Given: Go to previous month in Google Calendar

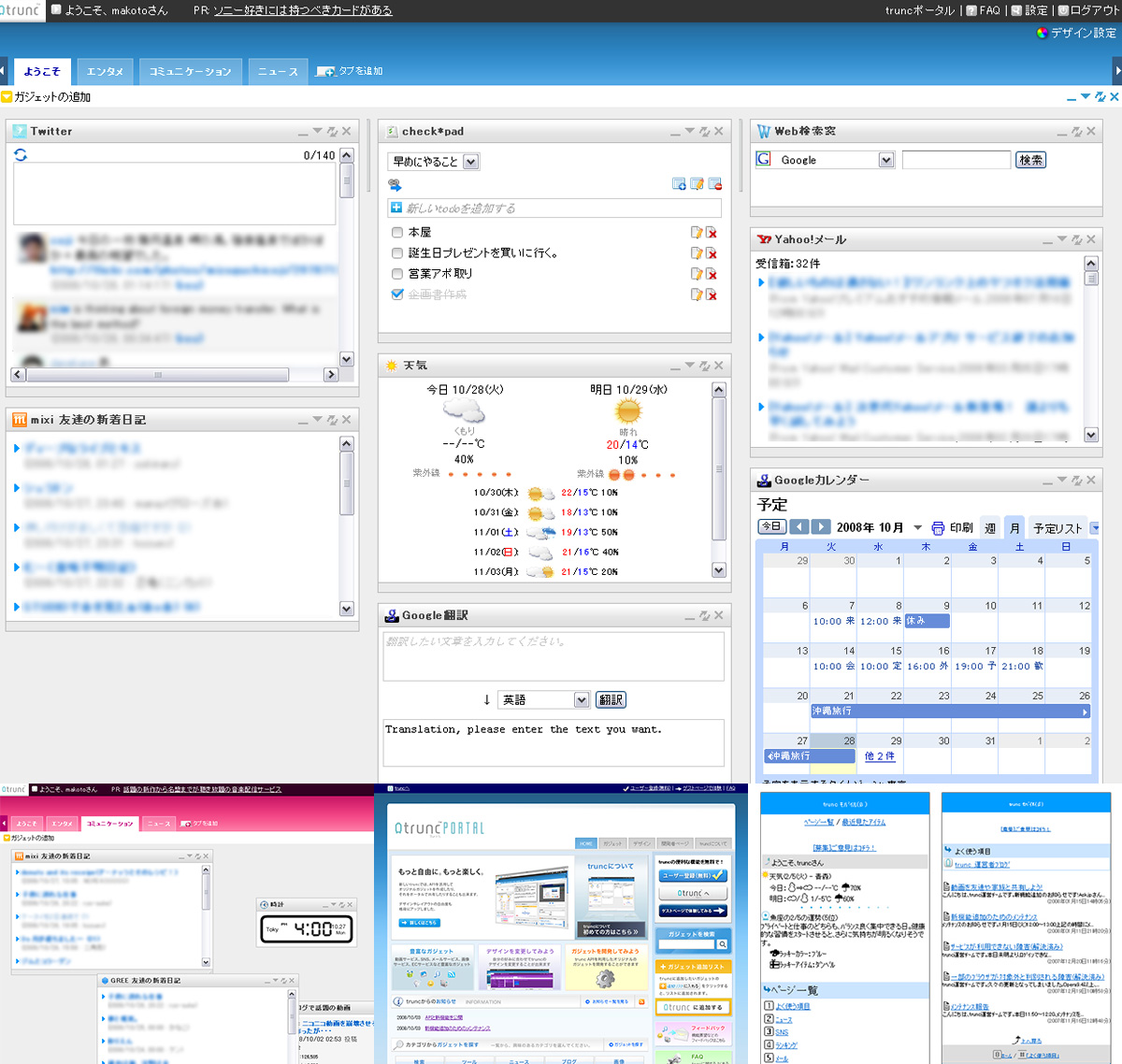Looking at the screenshot, I should coord(799,526).
